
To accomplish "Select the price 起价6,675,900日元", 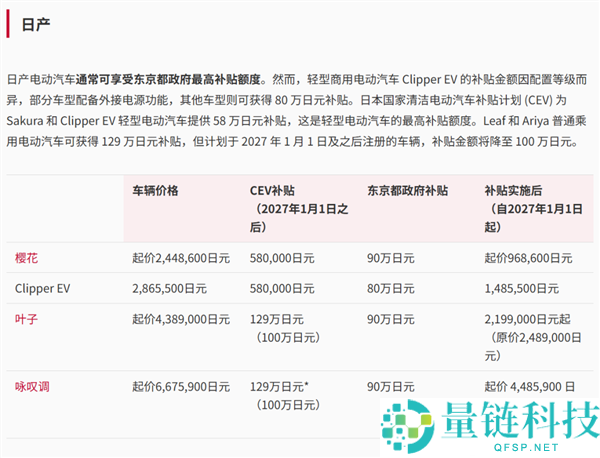I will coord(181,386).
